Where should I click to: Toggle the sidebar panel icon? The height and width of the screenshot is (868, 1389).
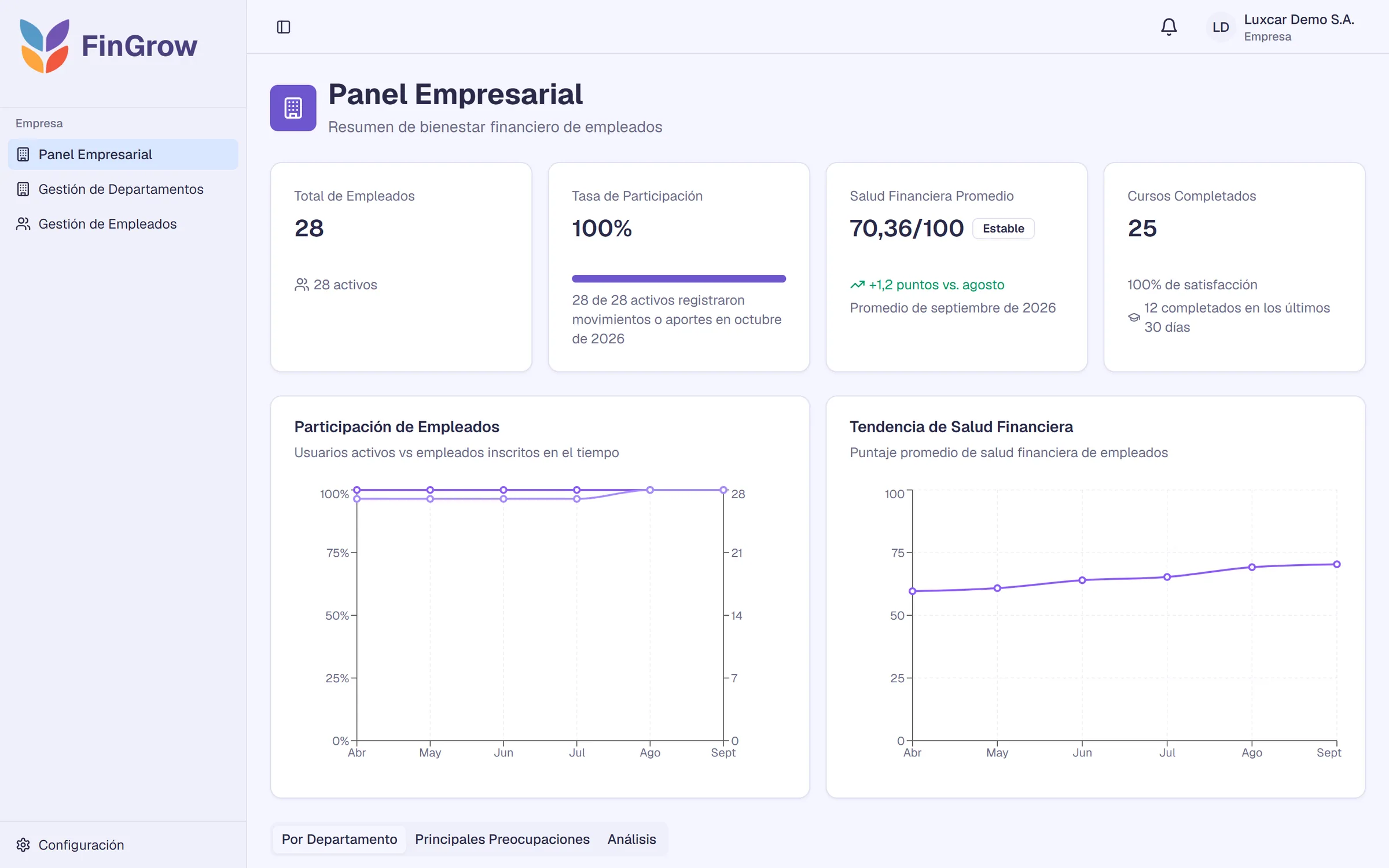pos(284,27)
